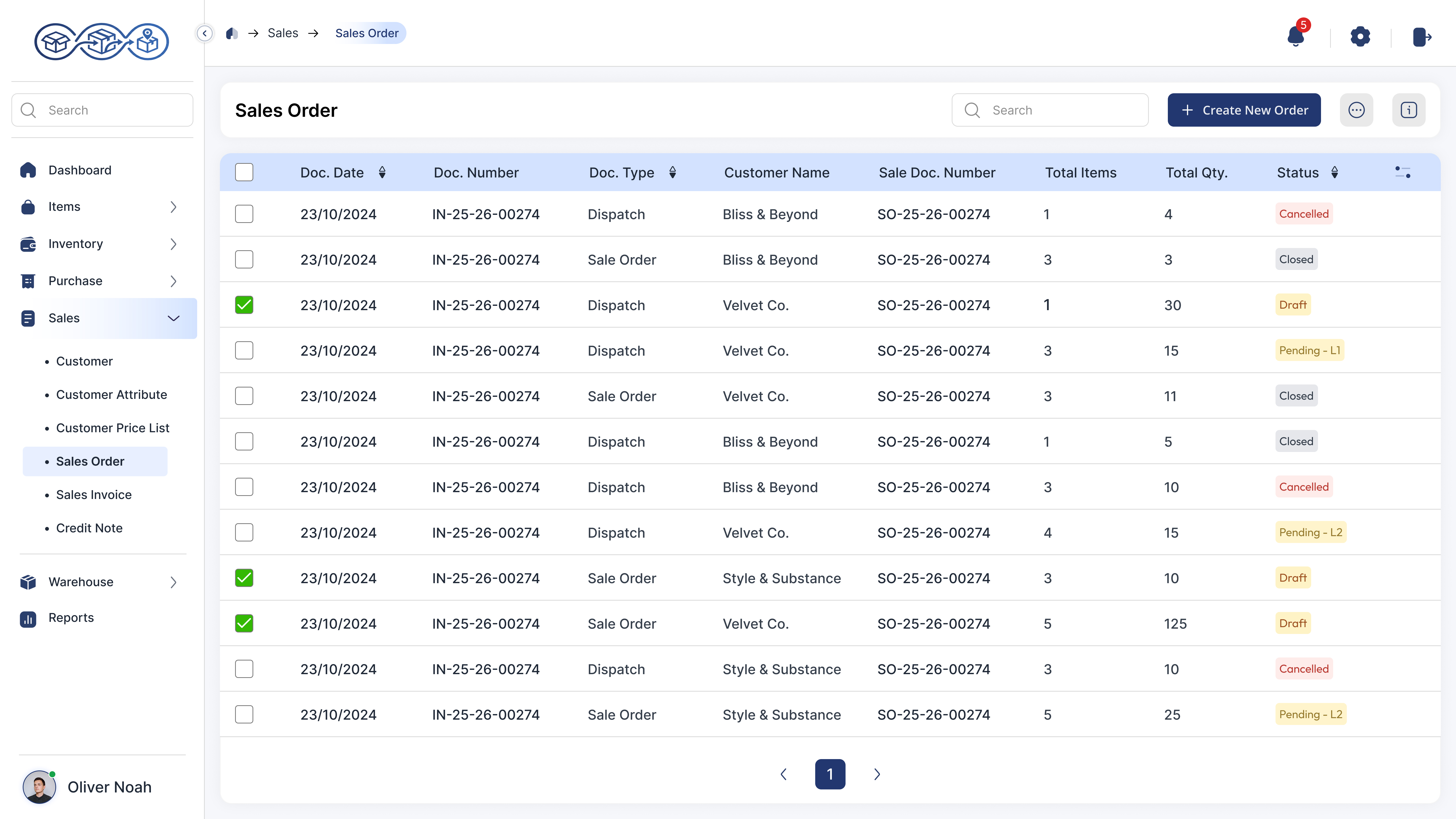Sort the table by Doc. Date
This screenshot has width=1456, height=819.
click(383, 172)
